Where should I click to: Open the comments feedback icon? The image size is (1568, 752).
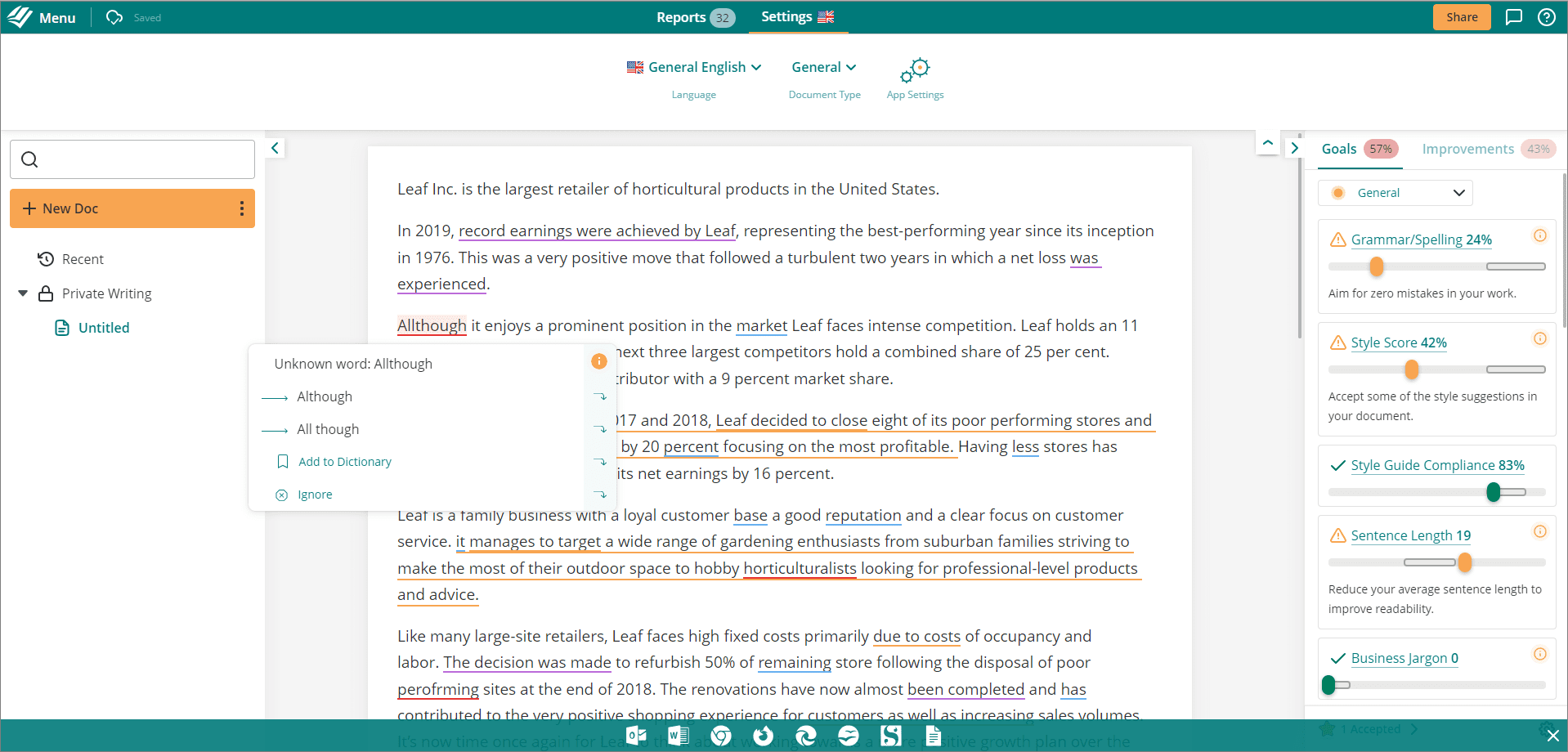click(x=1514, y=17)
